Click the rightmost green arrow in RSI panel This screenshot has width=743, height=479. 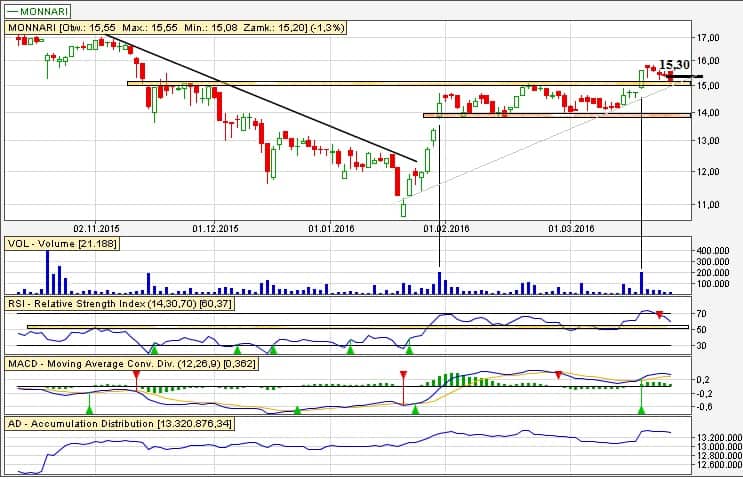[x=409, y=348]
